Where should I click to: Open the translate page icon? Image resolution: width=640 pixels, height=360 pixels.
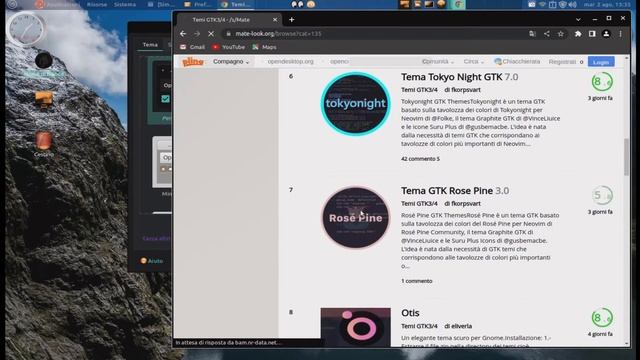[532, 34]
